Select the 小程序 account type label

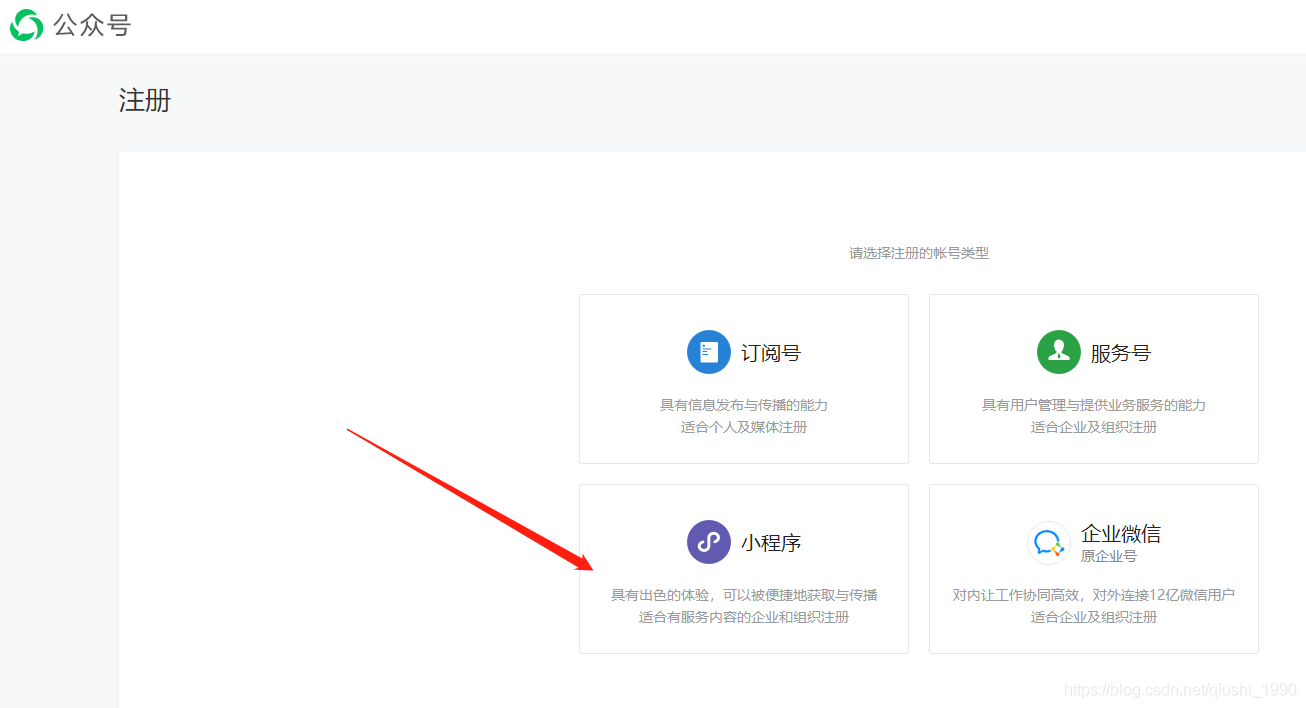coord(771,542)
